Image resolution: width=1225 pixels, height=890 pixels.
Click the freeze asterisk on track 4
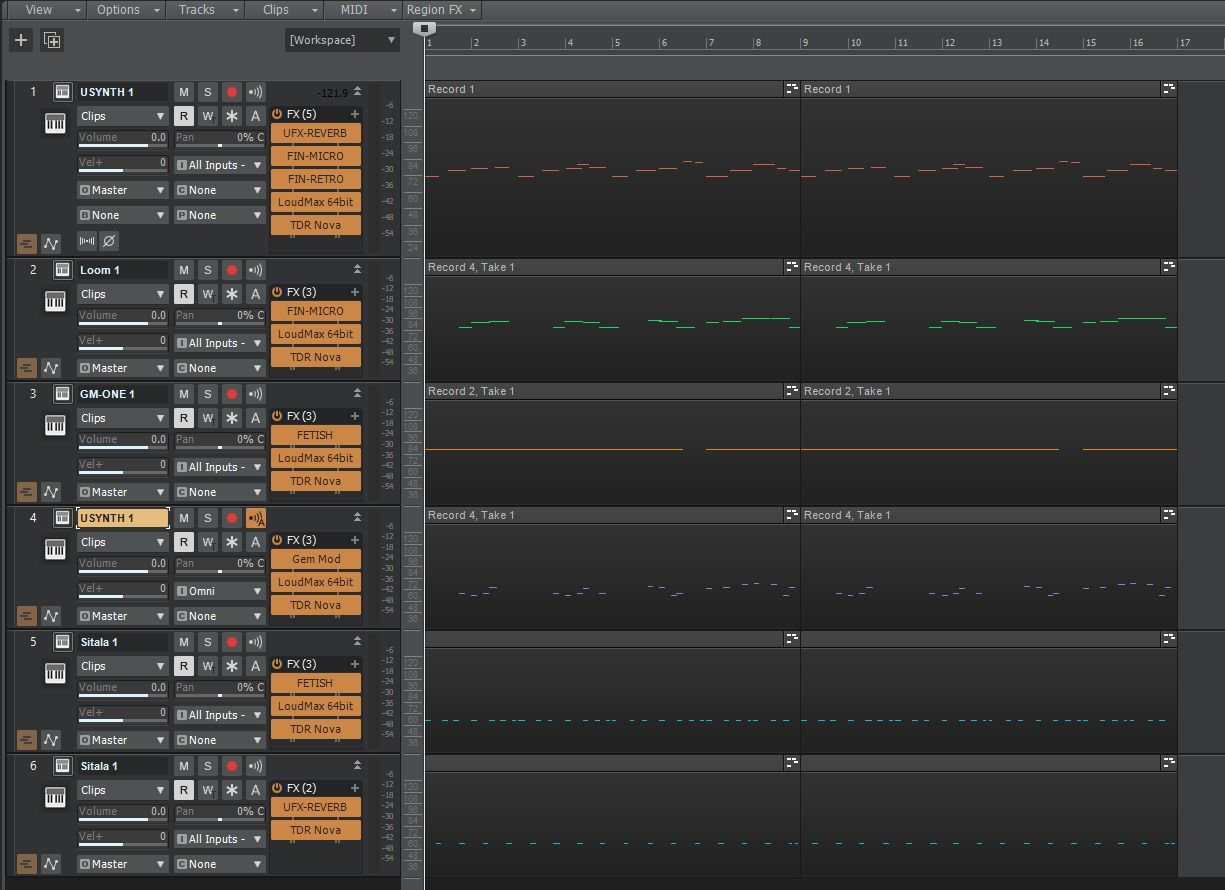point(232,542)
